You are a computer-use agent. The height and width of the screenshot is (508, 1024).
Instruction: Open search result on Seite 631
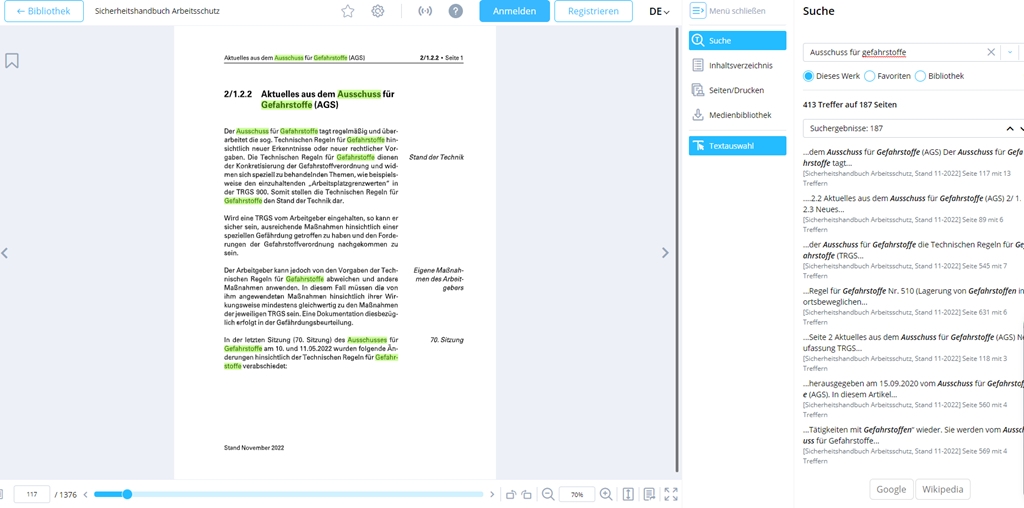(x=913, y=306)
